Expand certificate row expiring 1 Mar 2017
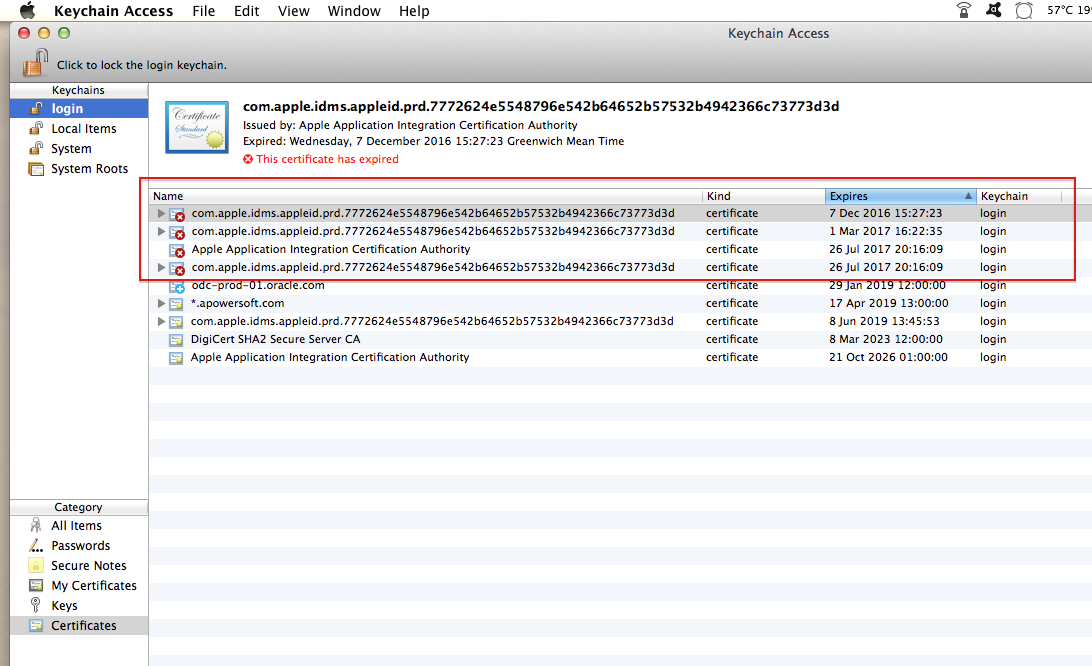Image resolution: width=1092 pixels, height=666 pixels. [x=161, y=231]
